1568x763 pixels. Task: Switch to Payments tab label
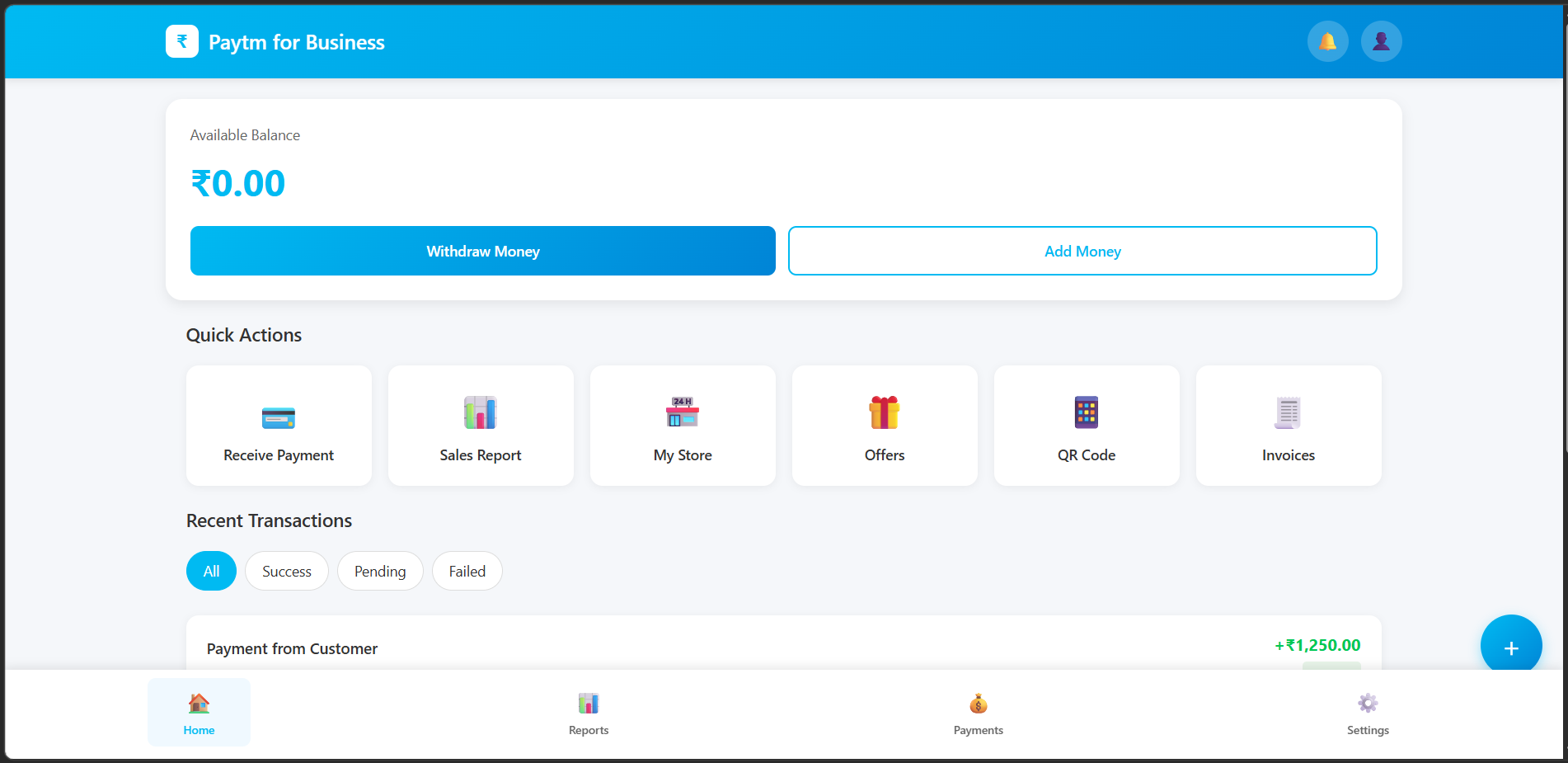[979, 730]
